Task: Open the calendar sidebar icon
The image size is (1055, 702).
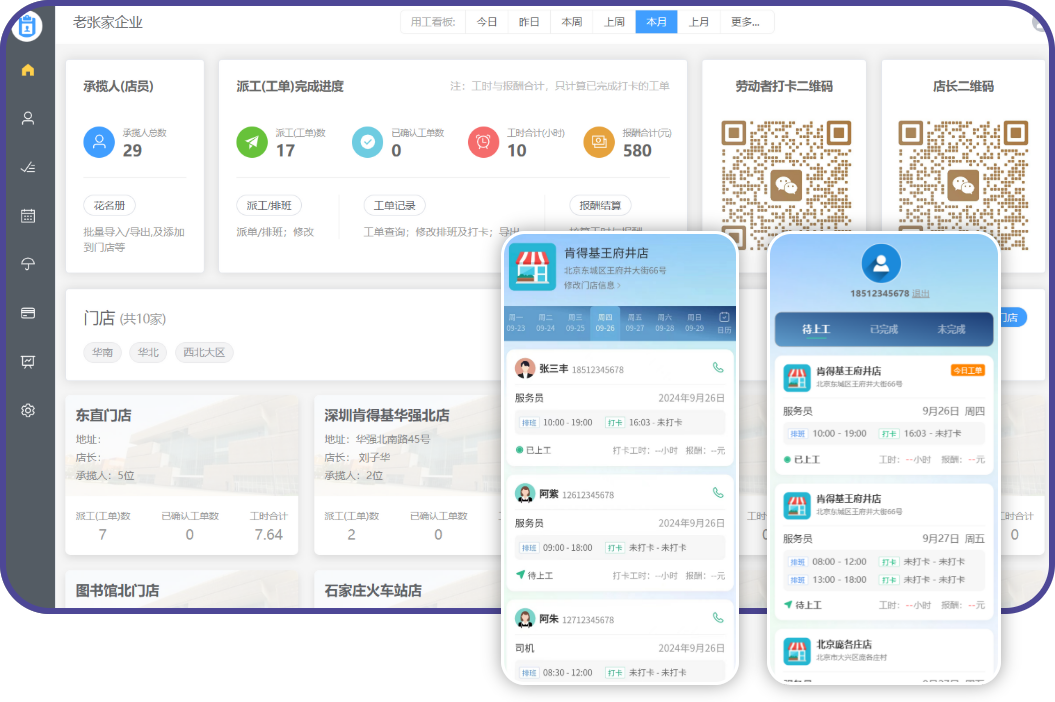Action: tap(28, 216)
